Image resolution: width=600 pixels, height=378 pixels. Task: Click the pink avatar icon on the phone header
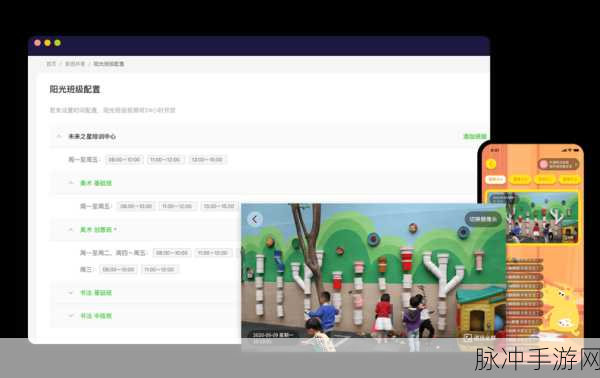543,165
